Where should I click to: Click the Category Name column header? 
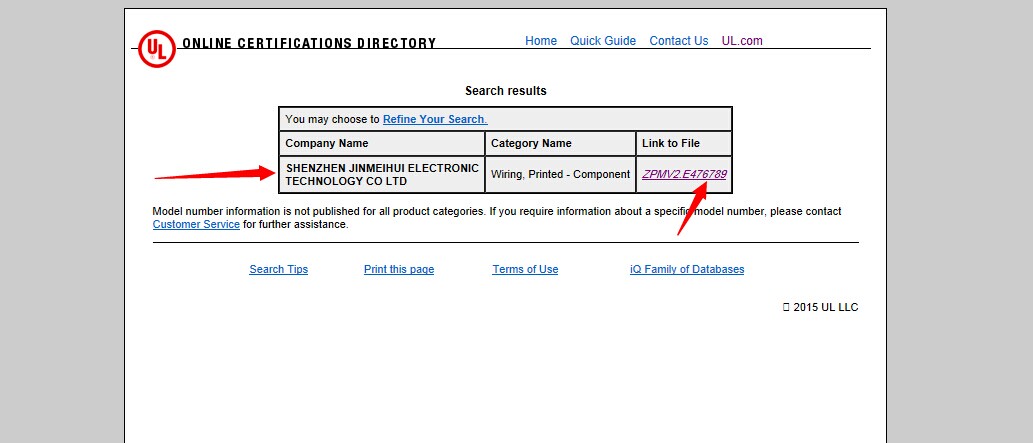click(x=531, y=144)
